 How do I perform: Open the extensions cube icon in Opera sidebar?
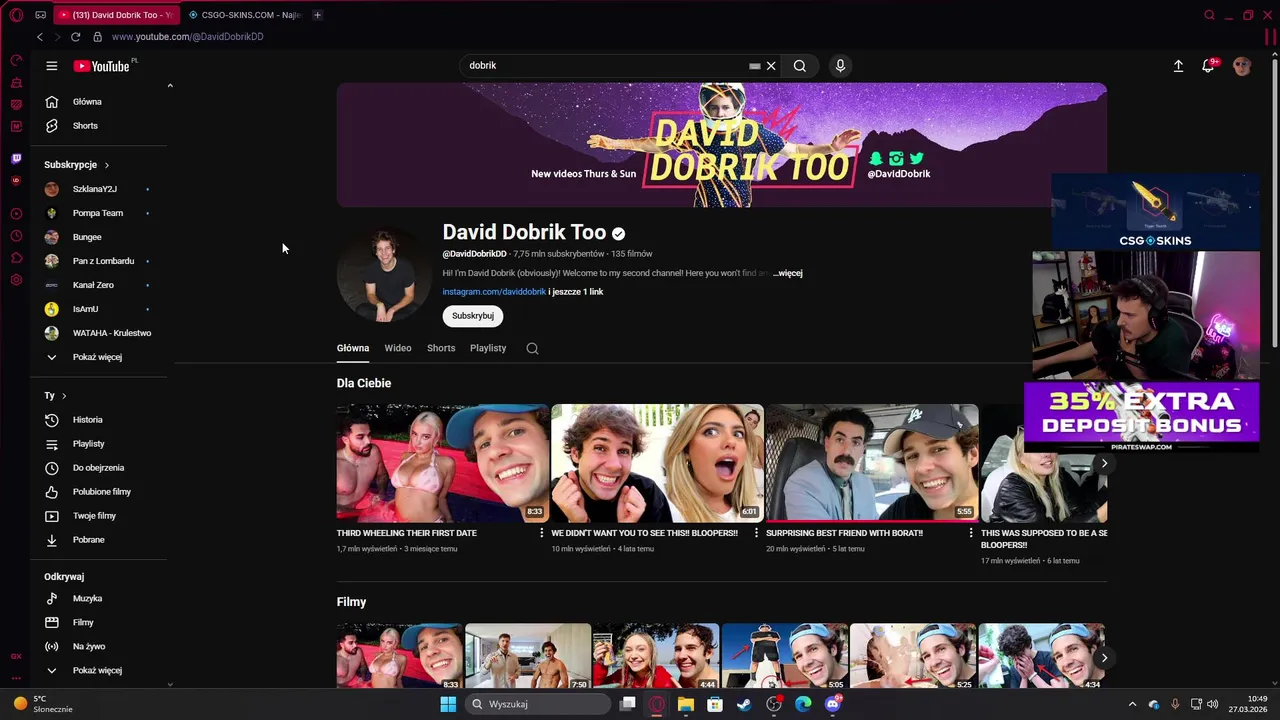tap(16, 258)
